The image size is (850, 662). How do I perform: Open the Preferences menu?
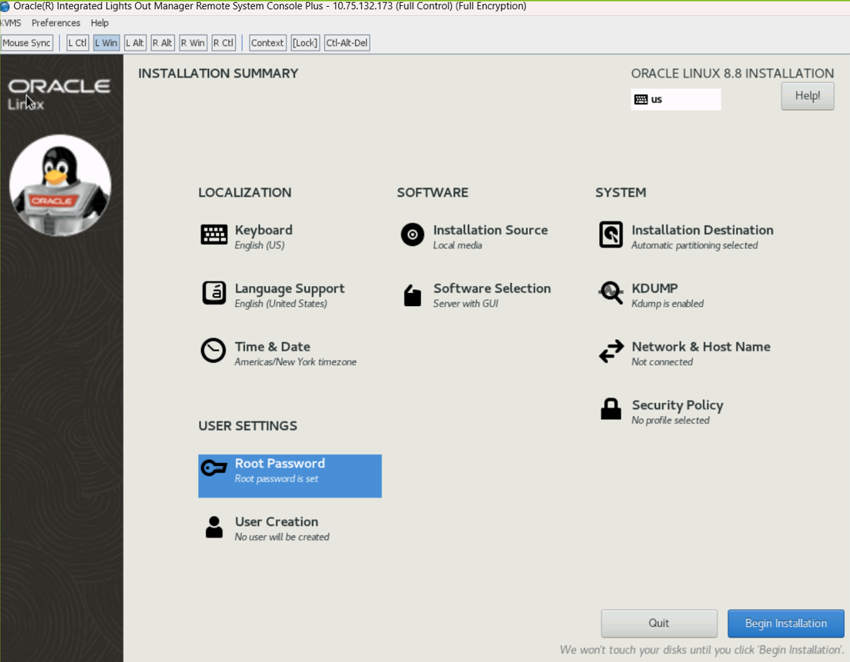[56, 23]
